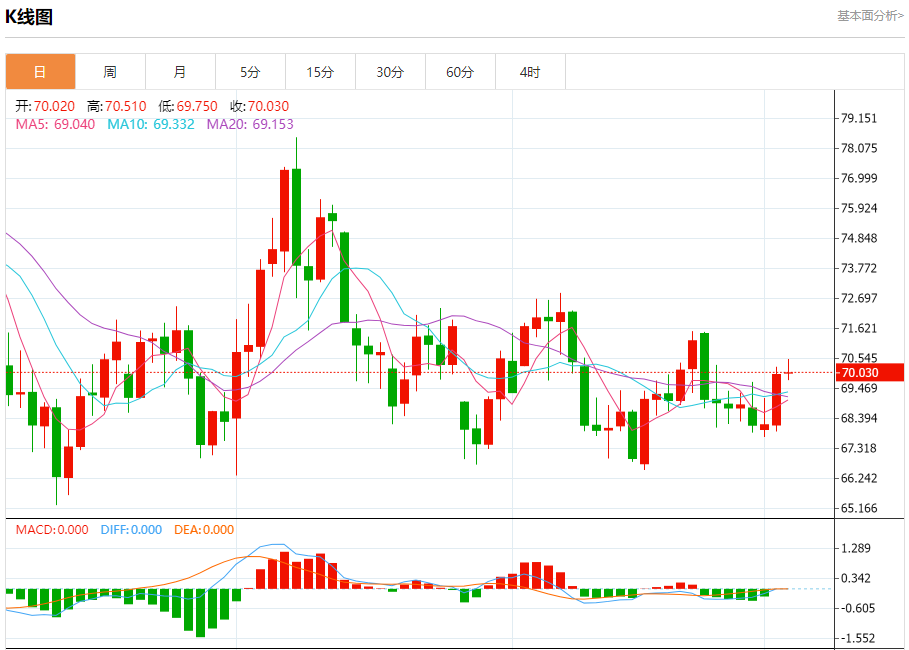The image size is (909, 650).
Task: Click the DIFF:0.000 indicator label
Action: pos(131,529)
